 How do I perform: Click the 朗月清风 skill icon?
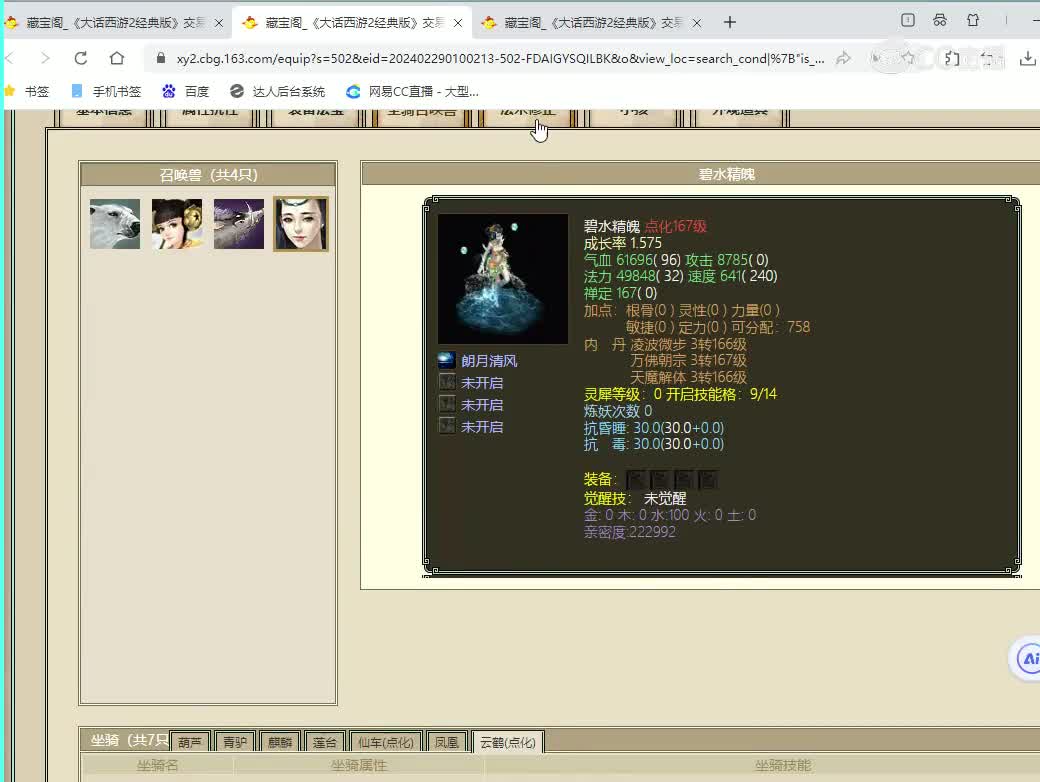pyautogui.click(x=446, y=360)
